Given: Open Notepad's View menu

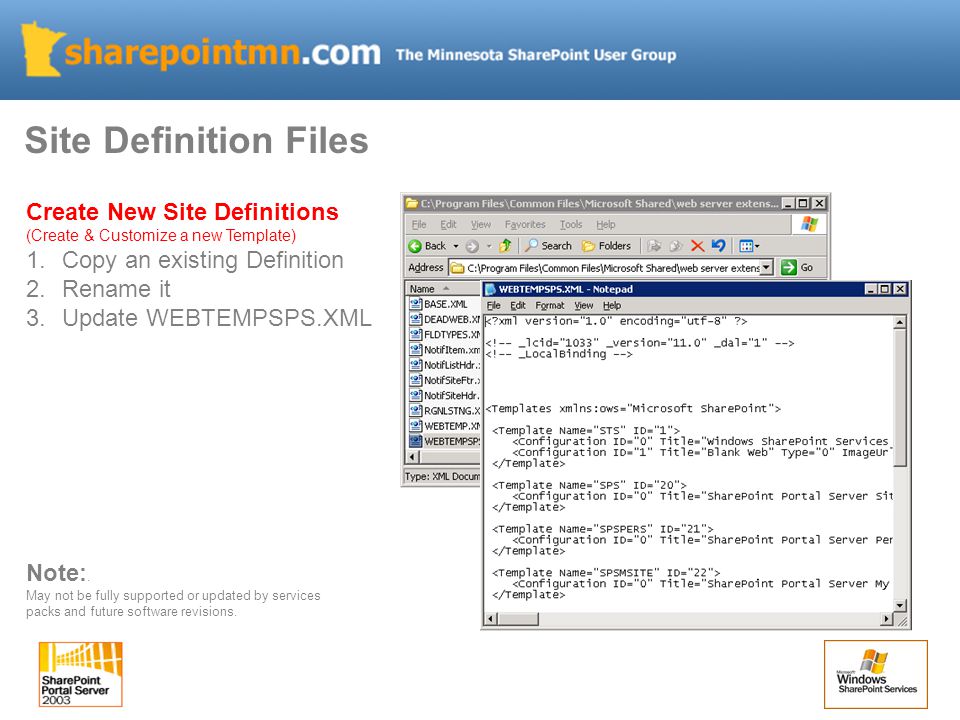Looking at the screenshot, I should point(583,306).
